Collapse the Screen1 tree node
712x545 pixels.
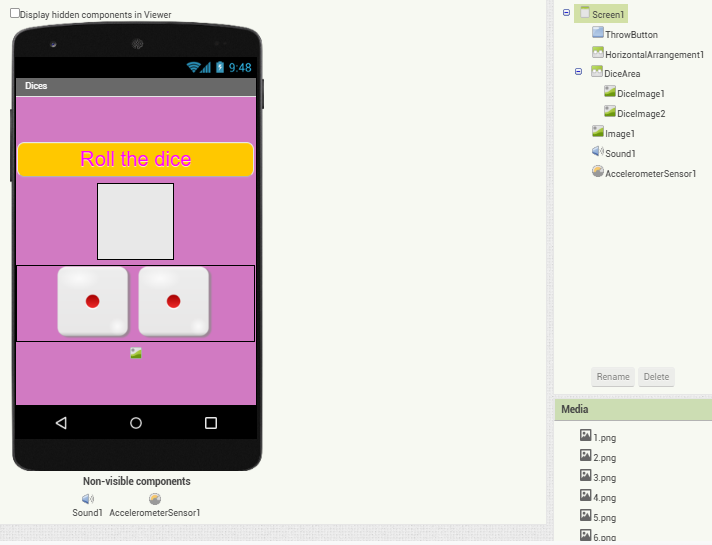(567, 13)
